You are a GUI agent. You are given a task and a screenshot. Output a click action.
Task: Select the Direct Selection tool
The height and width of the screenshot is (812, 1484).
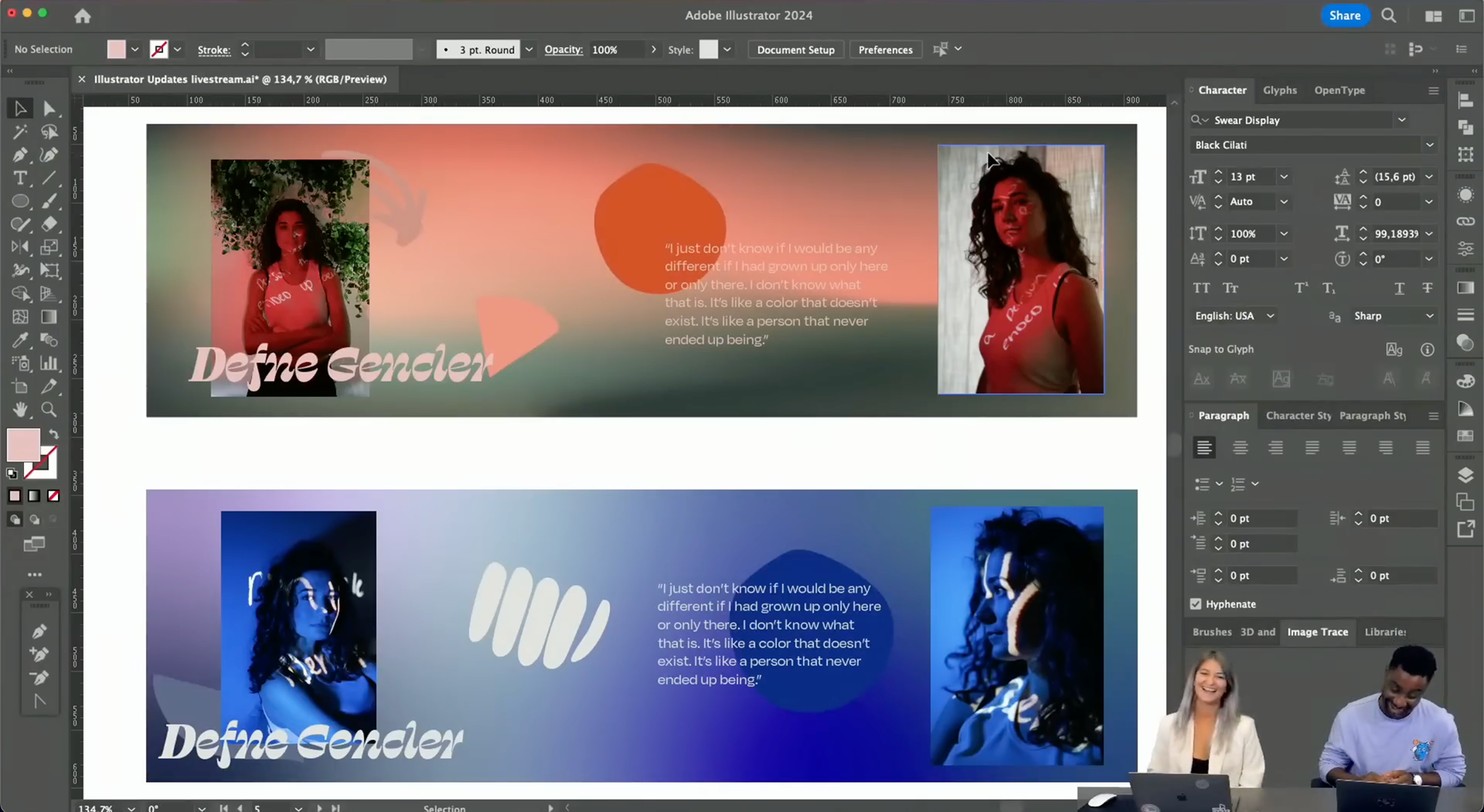(x=49, y=108)
